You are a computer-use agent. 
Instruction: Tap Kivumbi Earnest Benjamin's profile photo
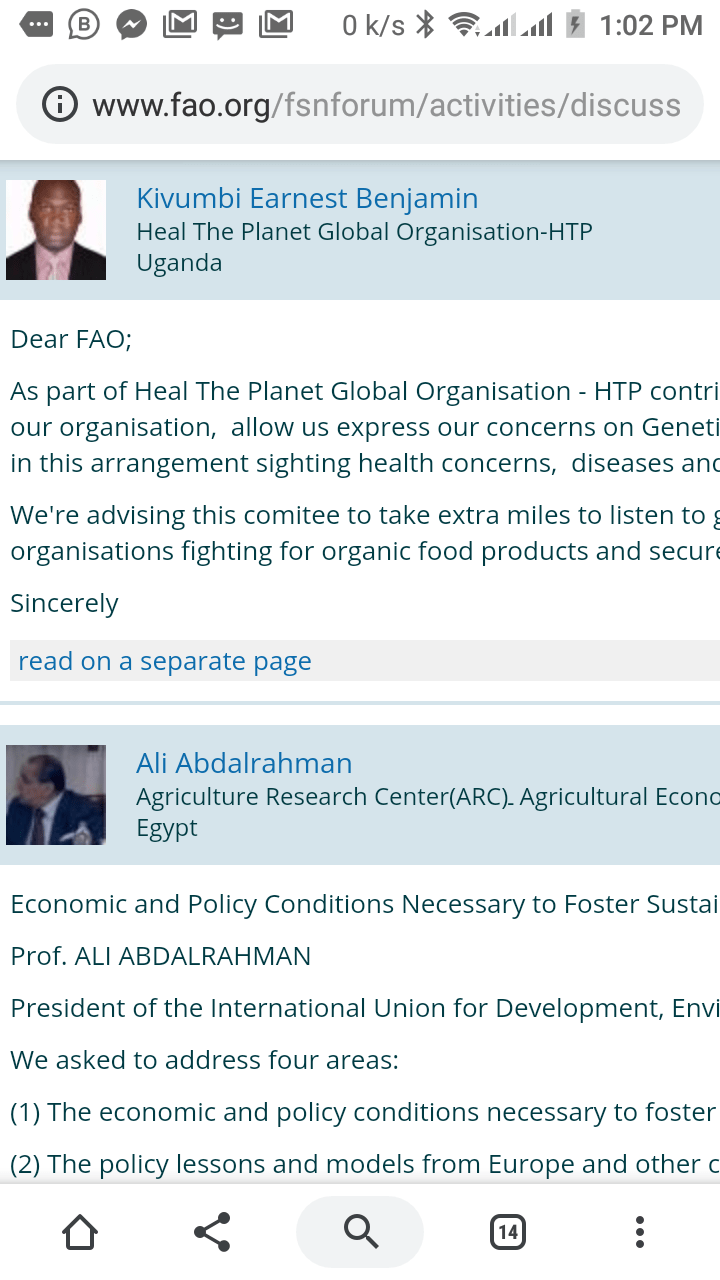click(x=56, y=230)
